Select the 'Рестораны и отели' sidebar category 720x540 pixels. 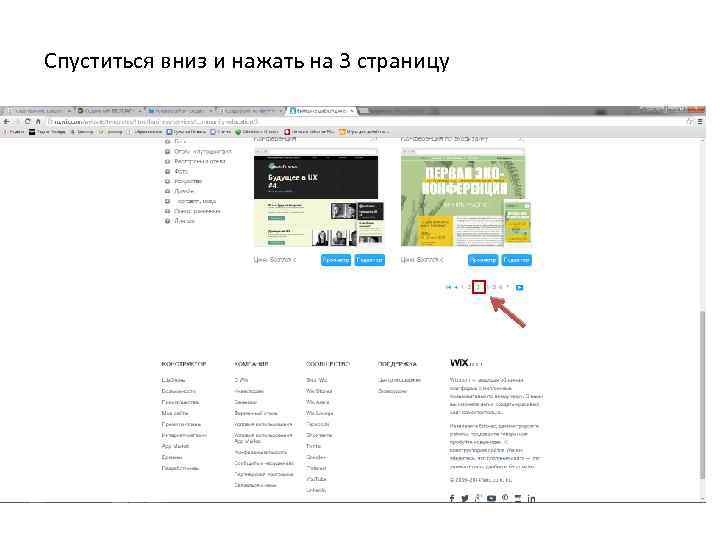(200, 162)
